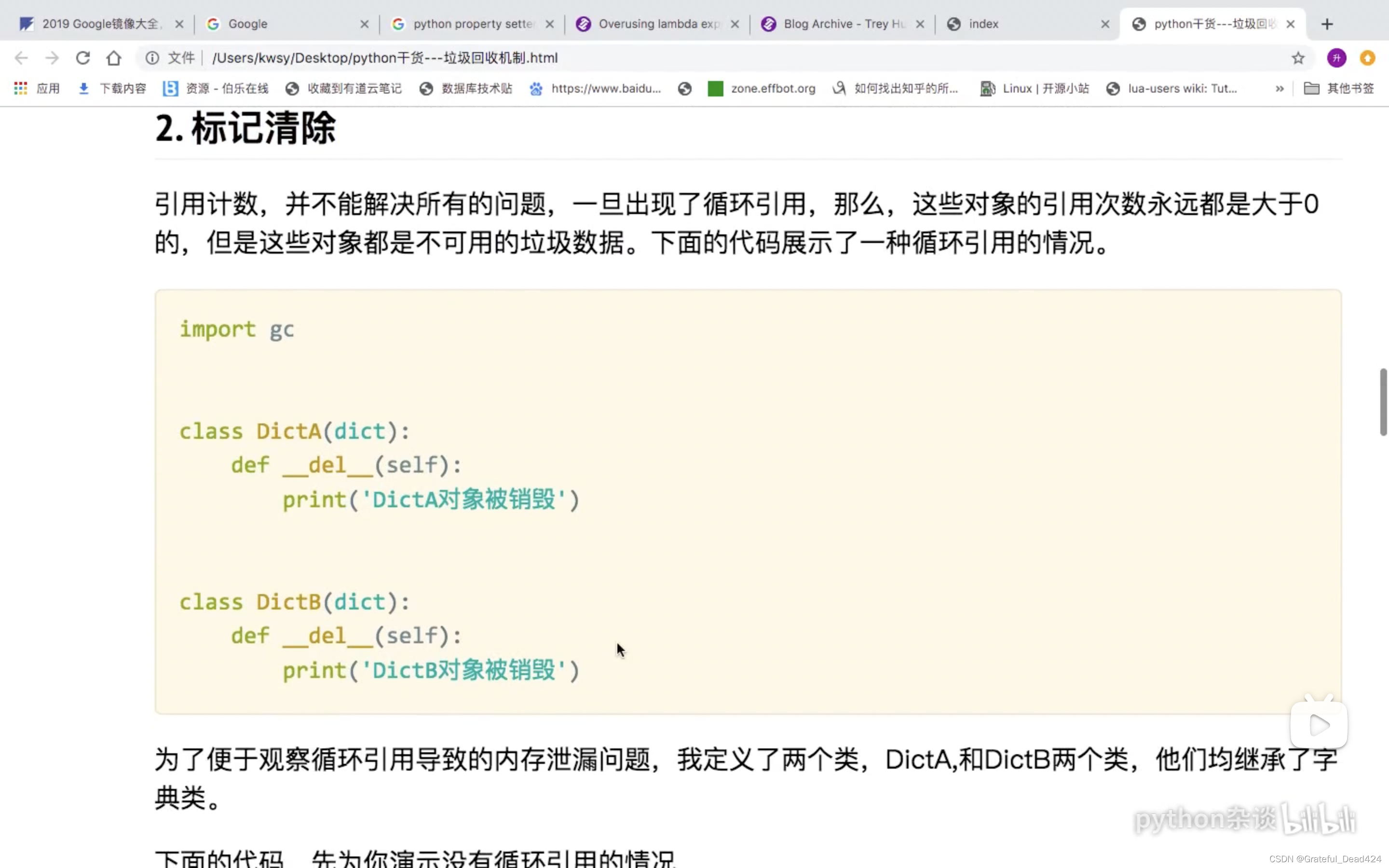Open the Linux | 开源小站 bookmark
The width and height of the screenshot is (1389, 868).
(1035, 88)
